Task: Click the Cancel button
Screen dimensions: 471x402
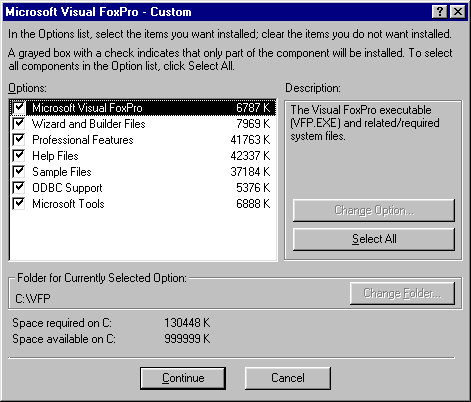Action: coord(288,378)
